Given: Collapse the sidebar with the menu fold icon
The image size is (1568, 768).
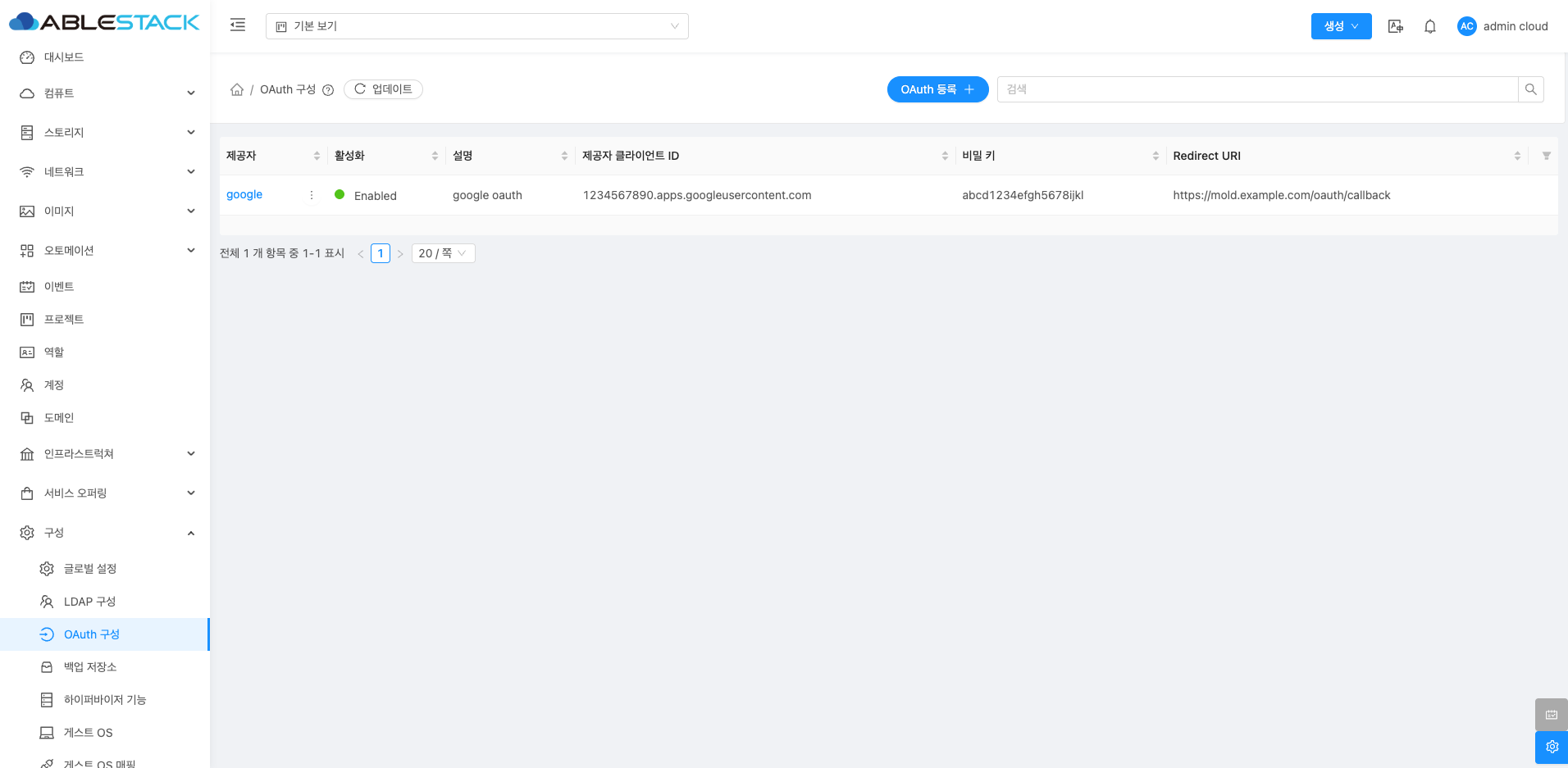Looking at the screenshot, I should point(238,25).
